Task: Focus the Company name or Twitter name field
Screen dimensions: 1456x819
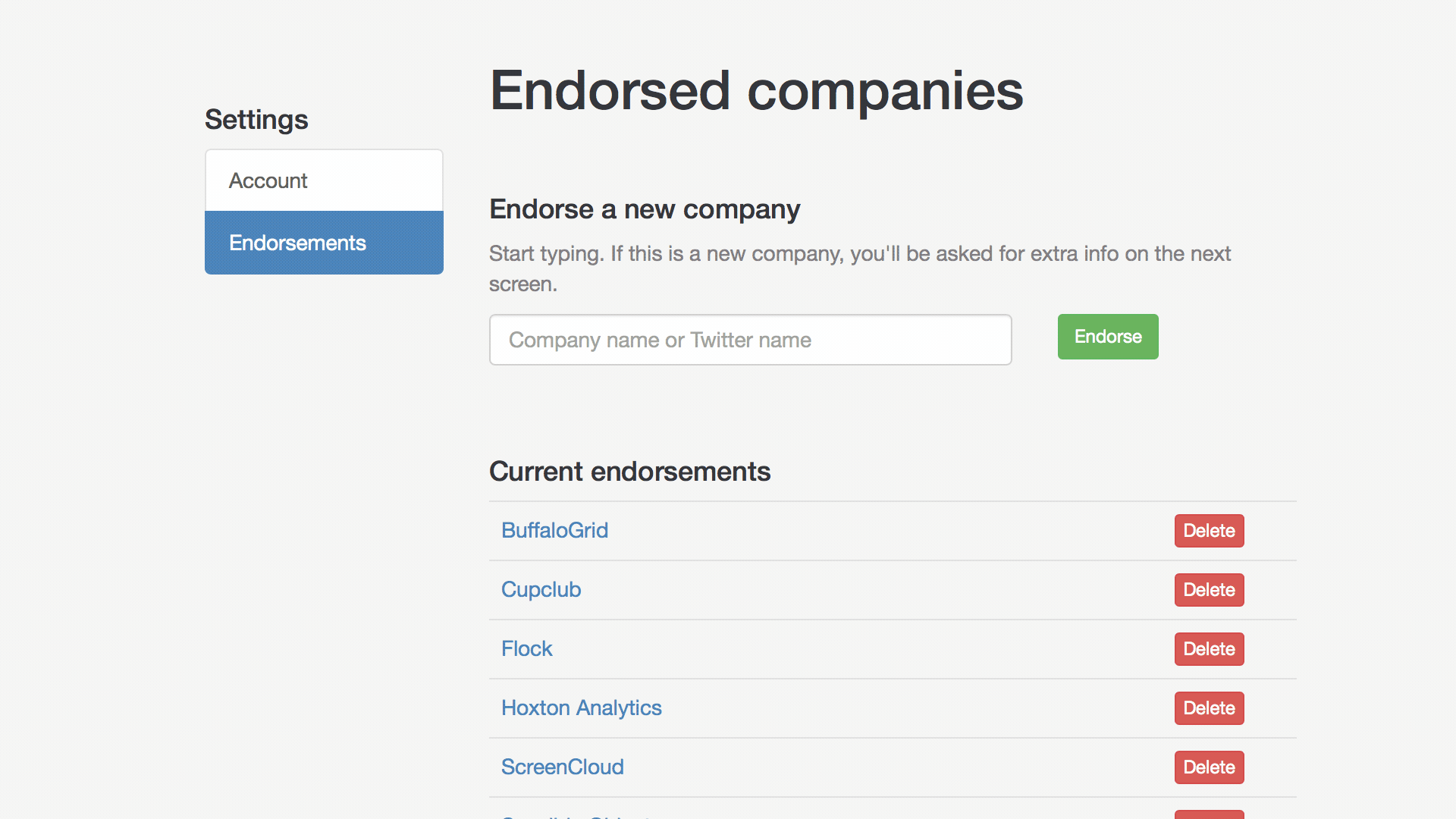Action: pyautogui.click(x=750, y=340)
